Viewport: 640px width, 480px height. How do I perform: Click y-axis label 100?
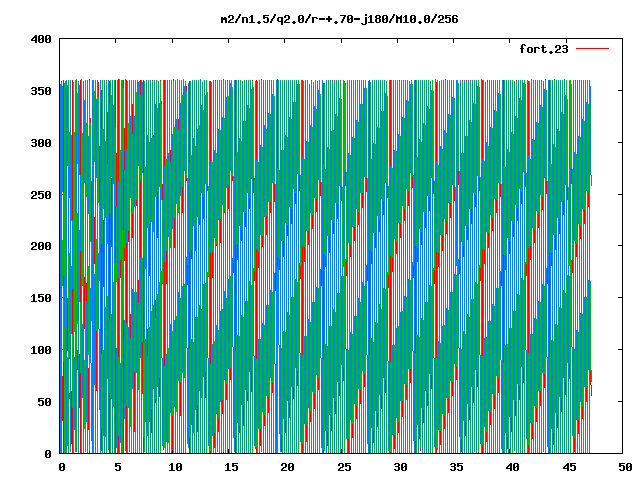pos(41,350)
